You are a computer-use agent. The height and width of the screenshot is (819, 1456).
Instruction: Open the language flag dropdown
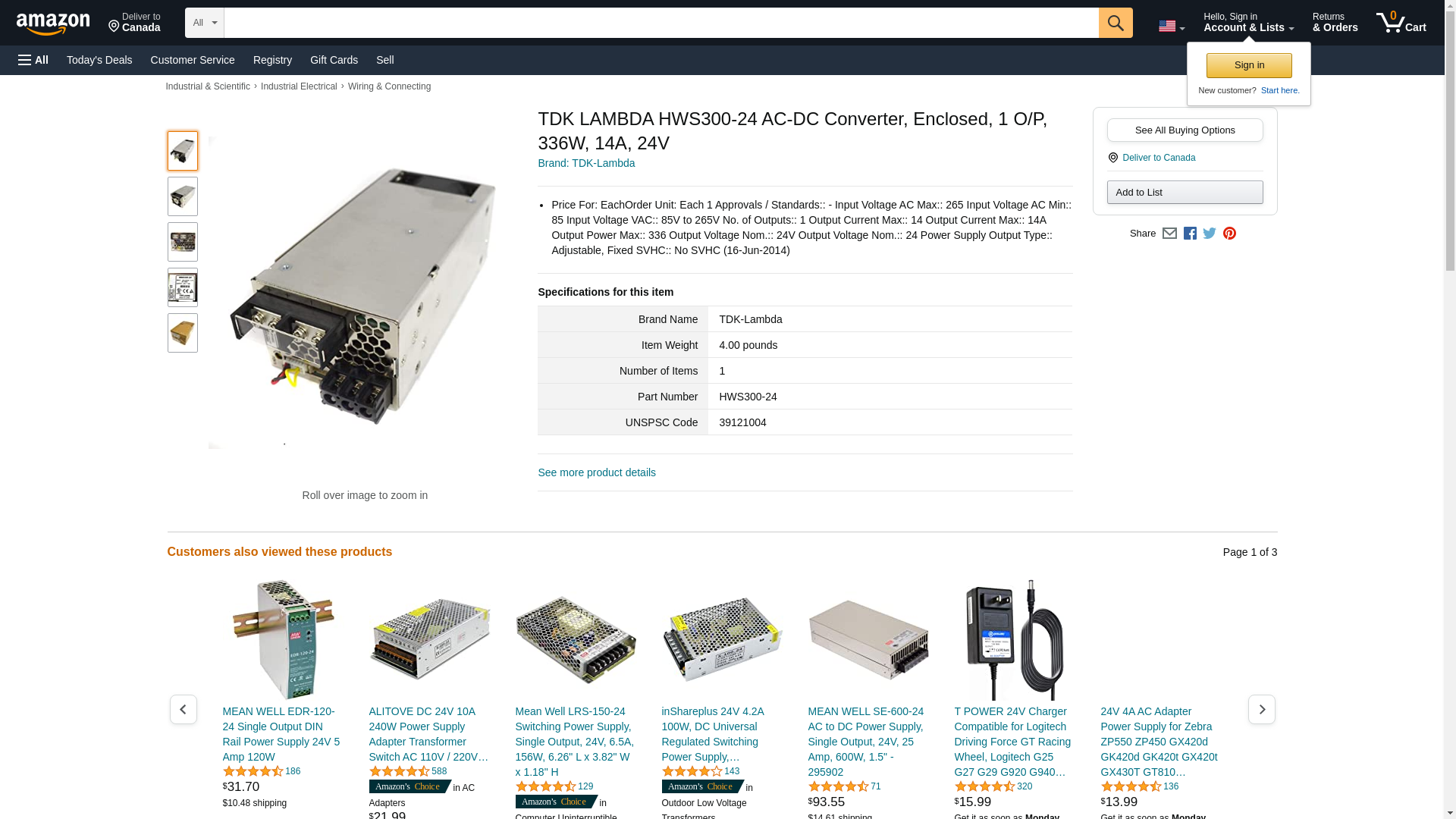1171,26
